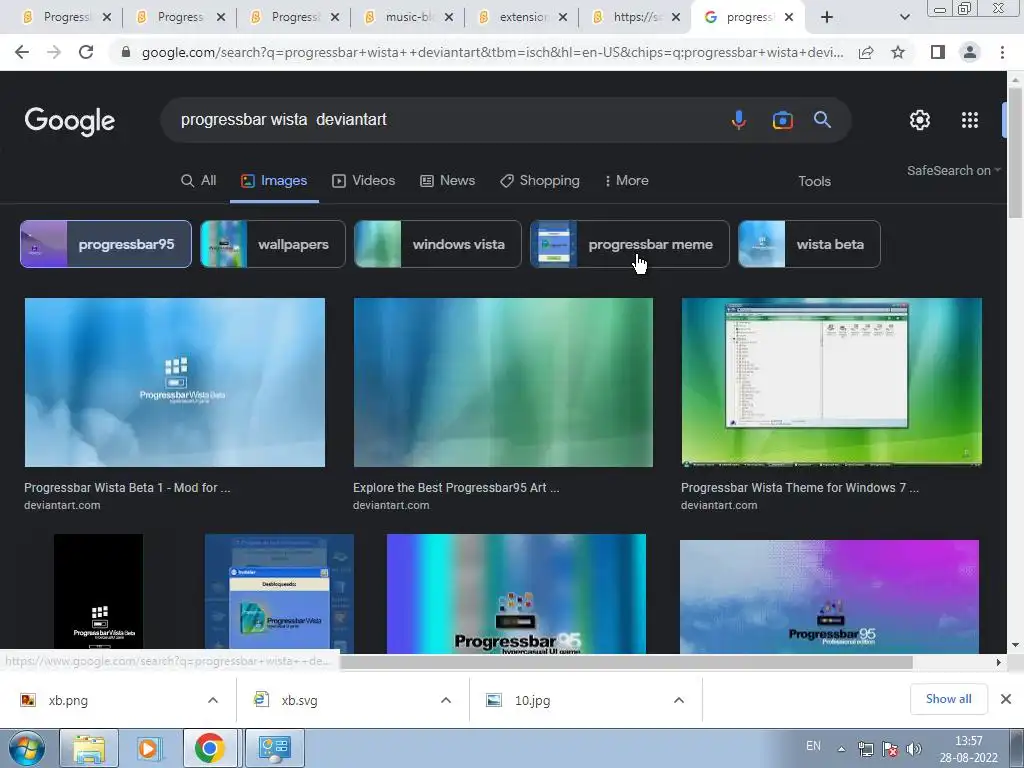
Task: Click the Chrome taskbar icon
Action: 209,748
